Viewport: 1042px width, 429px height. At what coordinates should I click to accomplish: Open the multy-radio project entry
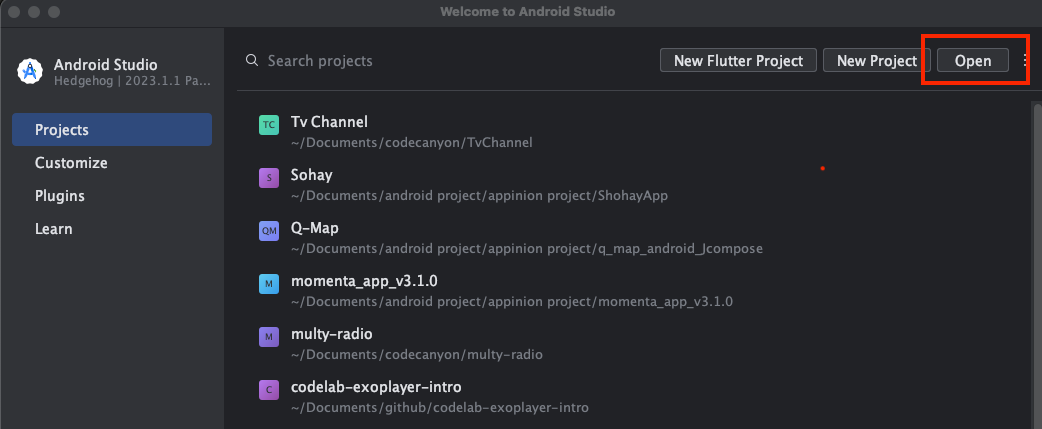[332, 334]
